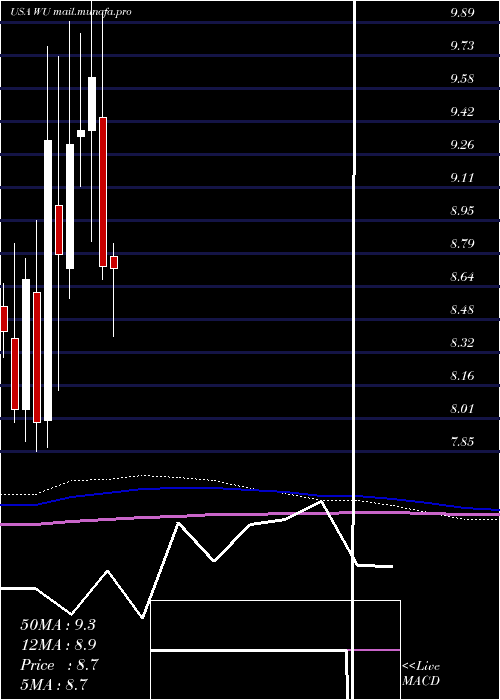The image size is (500, 700).
Task: Select the 8.95 price axis label
Action: [462, 211]
